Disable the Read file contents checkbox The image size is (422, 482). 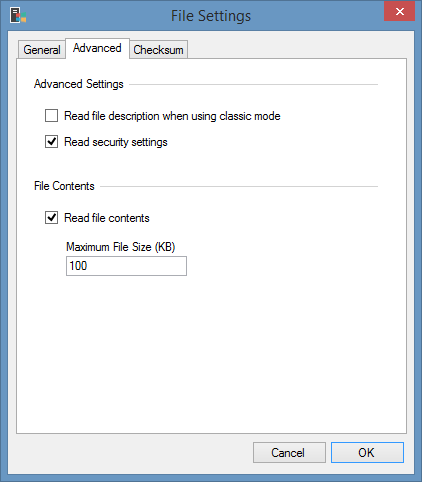click(x=51, y=218)
